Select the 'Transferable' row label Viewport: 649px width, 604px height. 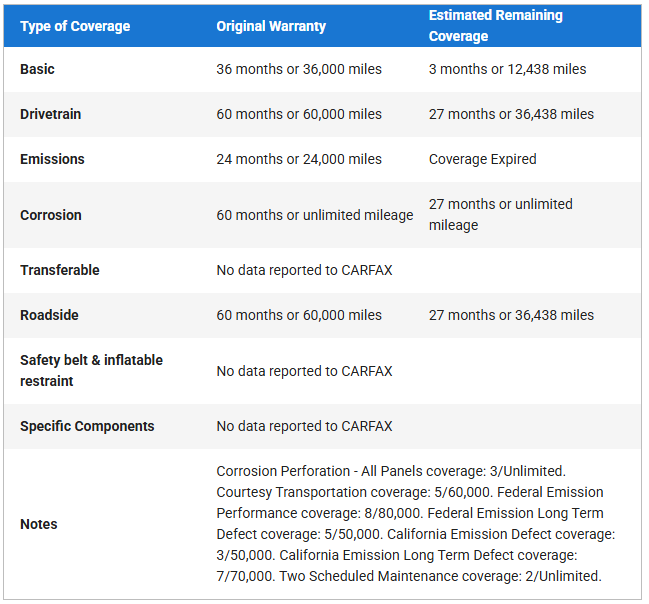(x=60, y=270)
